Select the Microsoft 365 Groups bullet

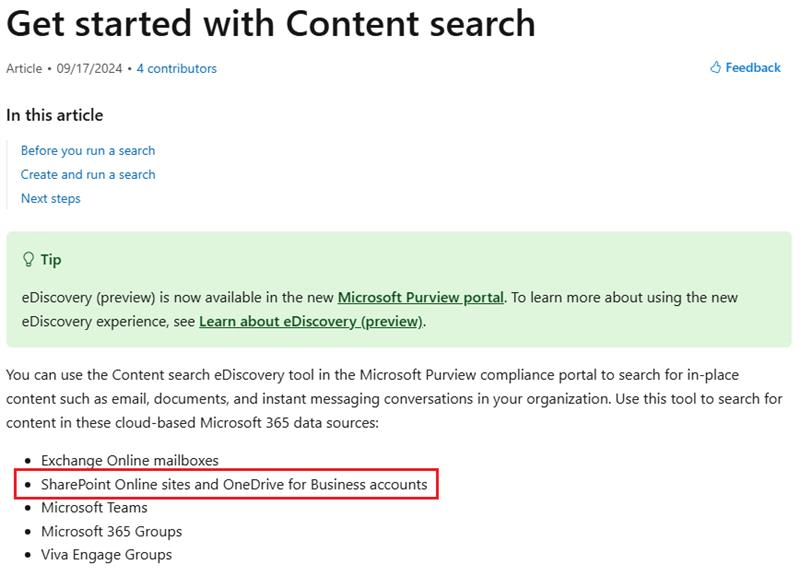[113, 531]
